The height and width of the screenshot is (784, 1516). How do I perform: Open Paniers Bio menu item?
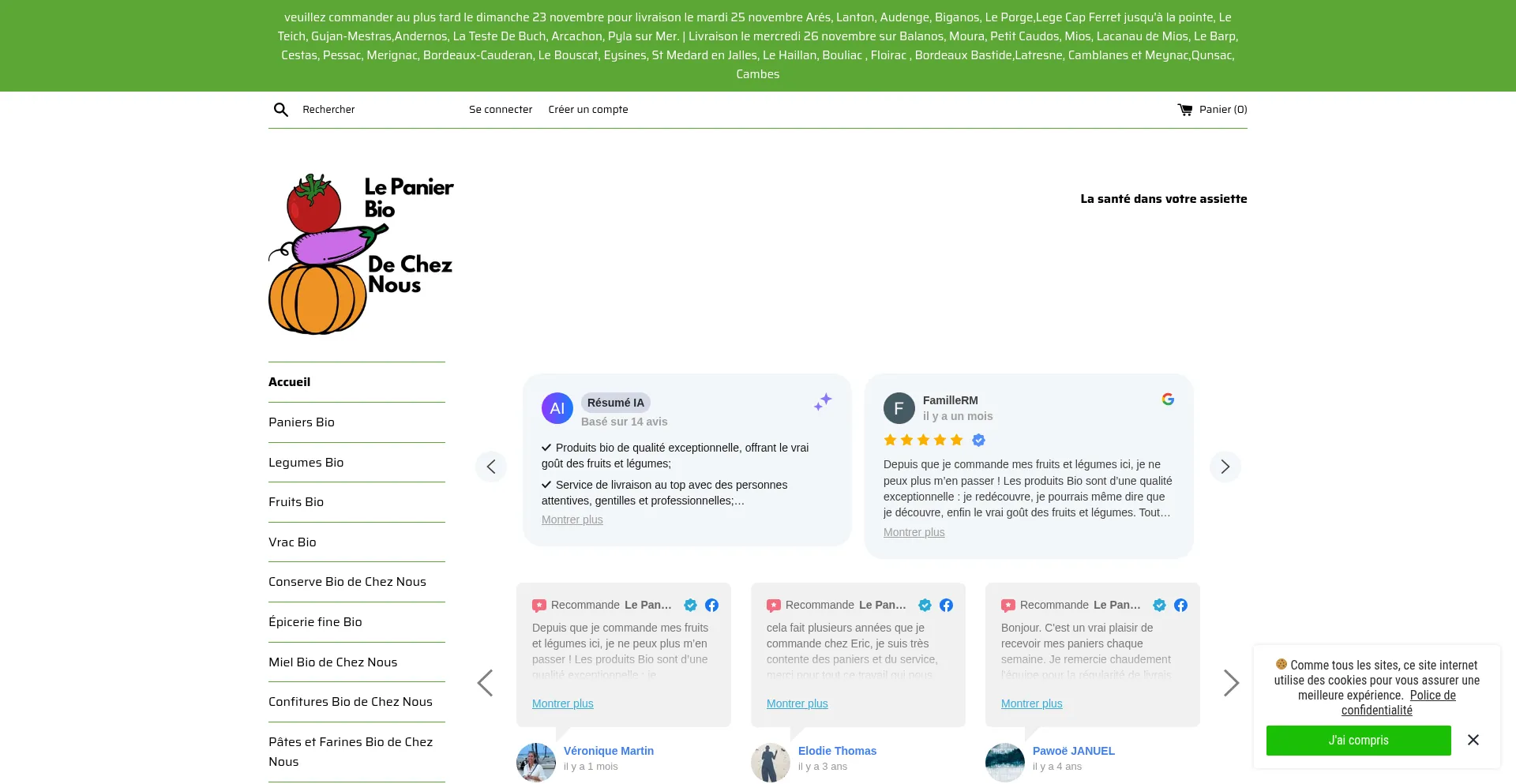pos(302,422)
